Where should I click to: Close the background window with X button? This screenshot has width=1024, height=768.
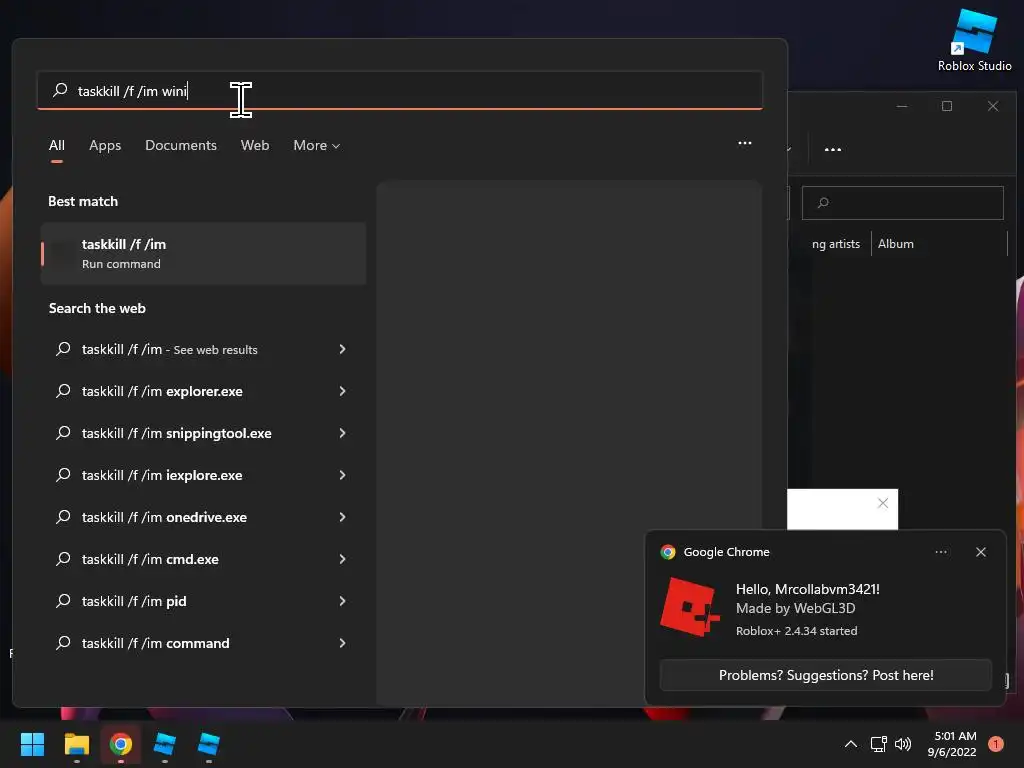[x=993, y=106]
